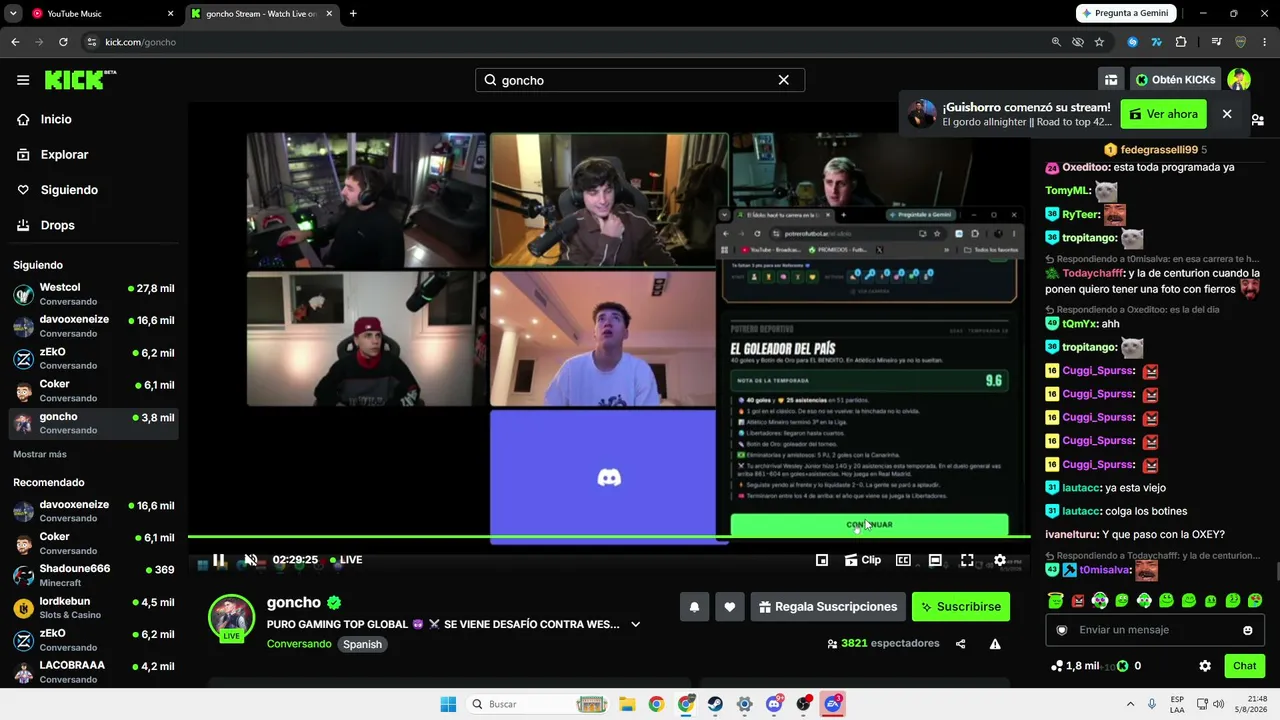
Task: Open lordkebun recommended channel
Action: click(94, 607)
